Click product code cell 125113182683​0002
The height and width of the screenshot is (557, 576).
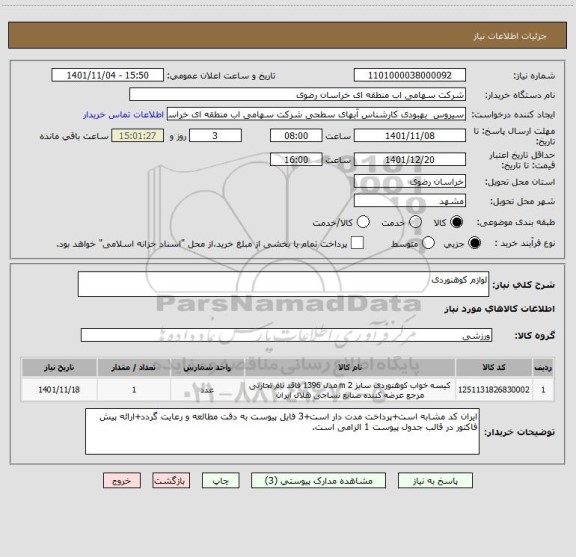(494, 390)
